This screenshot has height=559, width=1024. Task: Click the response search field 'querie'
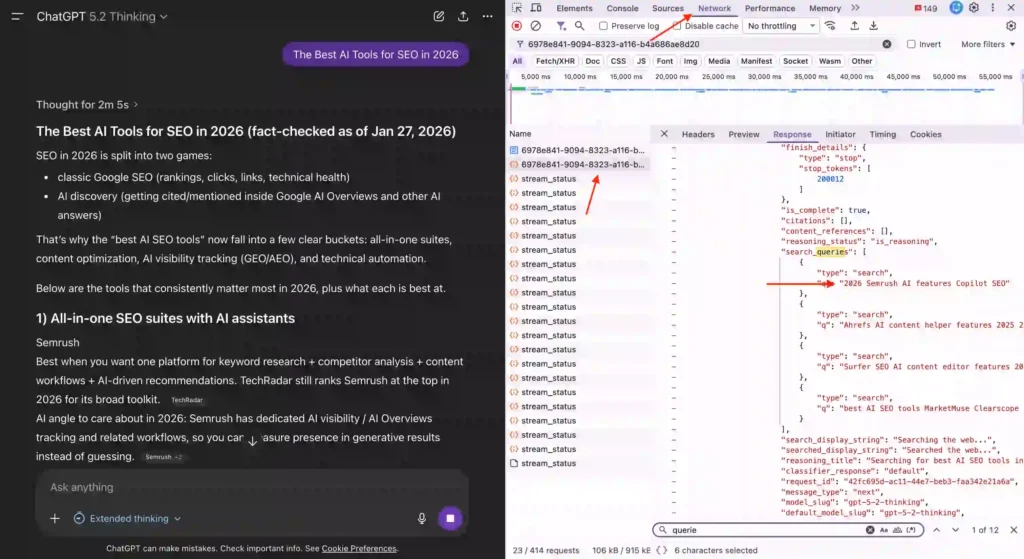click(x=767, y=530)
